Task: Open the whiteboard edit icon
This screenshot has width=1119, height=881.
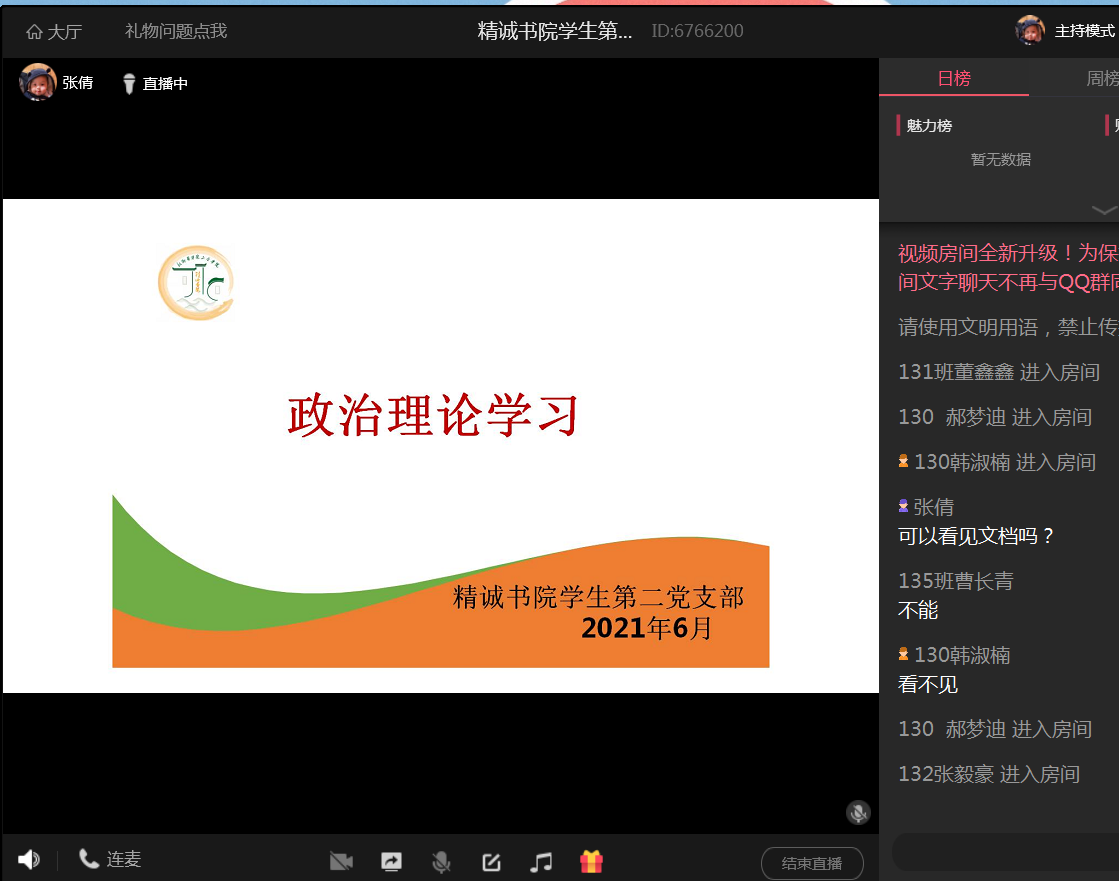Action: [x=491, y=862]
